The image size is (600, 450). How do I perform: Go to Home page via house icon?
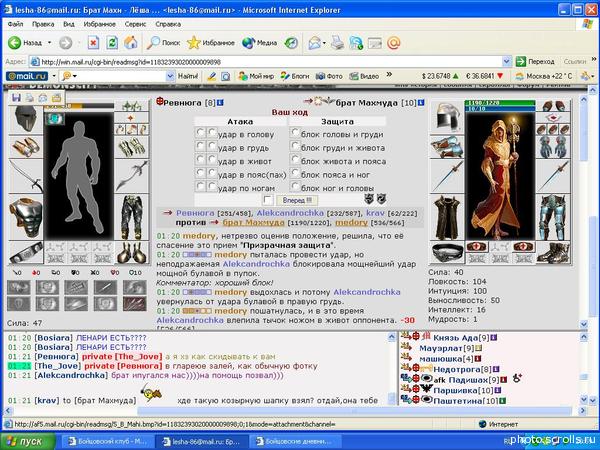(x=130, y=42)
